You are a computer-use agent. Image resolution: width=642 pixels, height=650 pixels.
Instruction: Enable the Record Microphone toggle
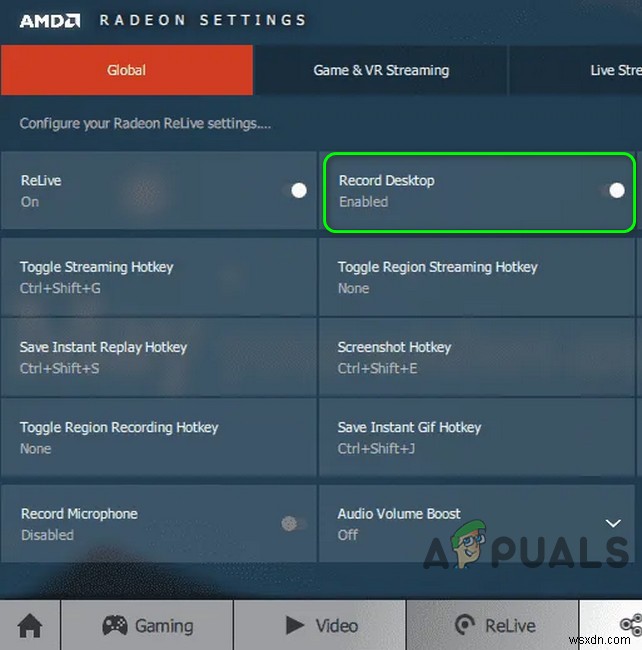(x=294, y=524)
